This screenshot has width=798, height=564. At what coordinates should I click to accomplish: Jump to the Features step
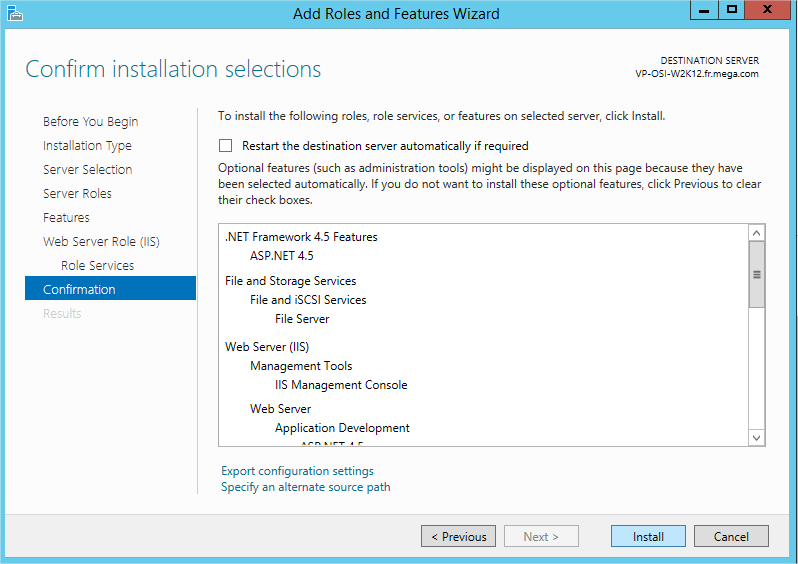click(x=66, y=218)
